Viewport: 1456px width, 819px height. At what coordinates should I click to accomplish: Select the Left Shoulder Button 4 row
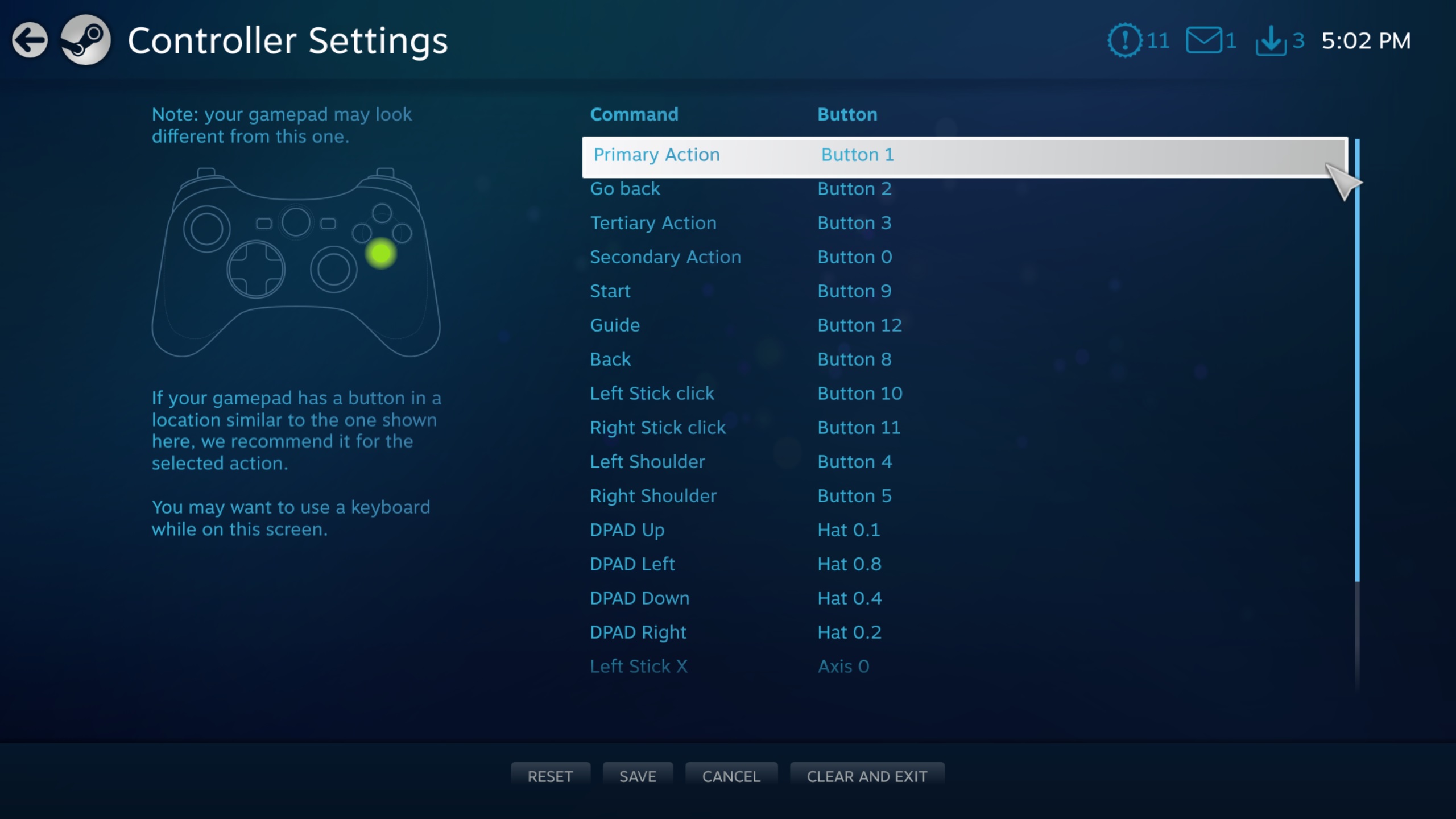click(x=963, y=461)
